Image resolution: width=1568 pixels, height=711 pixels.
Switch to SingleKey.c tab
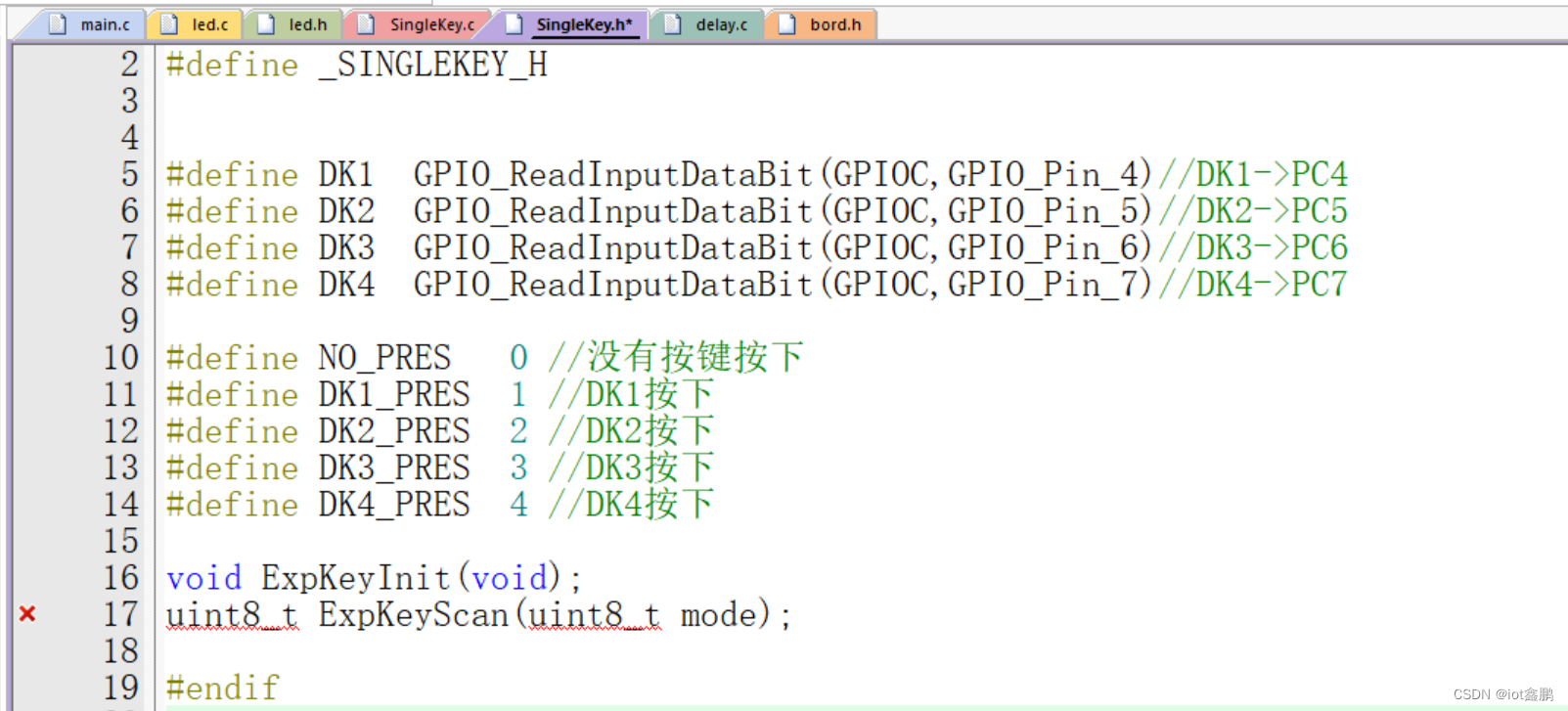(x=417, y=24)
